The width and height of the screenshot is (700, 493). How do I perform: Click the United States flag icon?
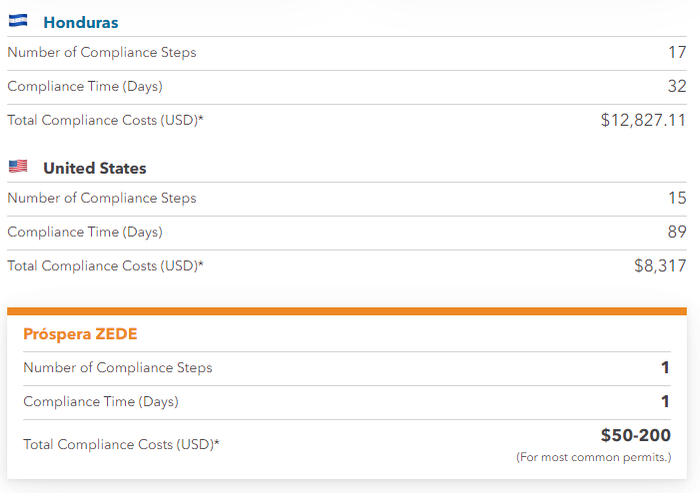click(x=18, y=167)
